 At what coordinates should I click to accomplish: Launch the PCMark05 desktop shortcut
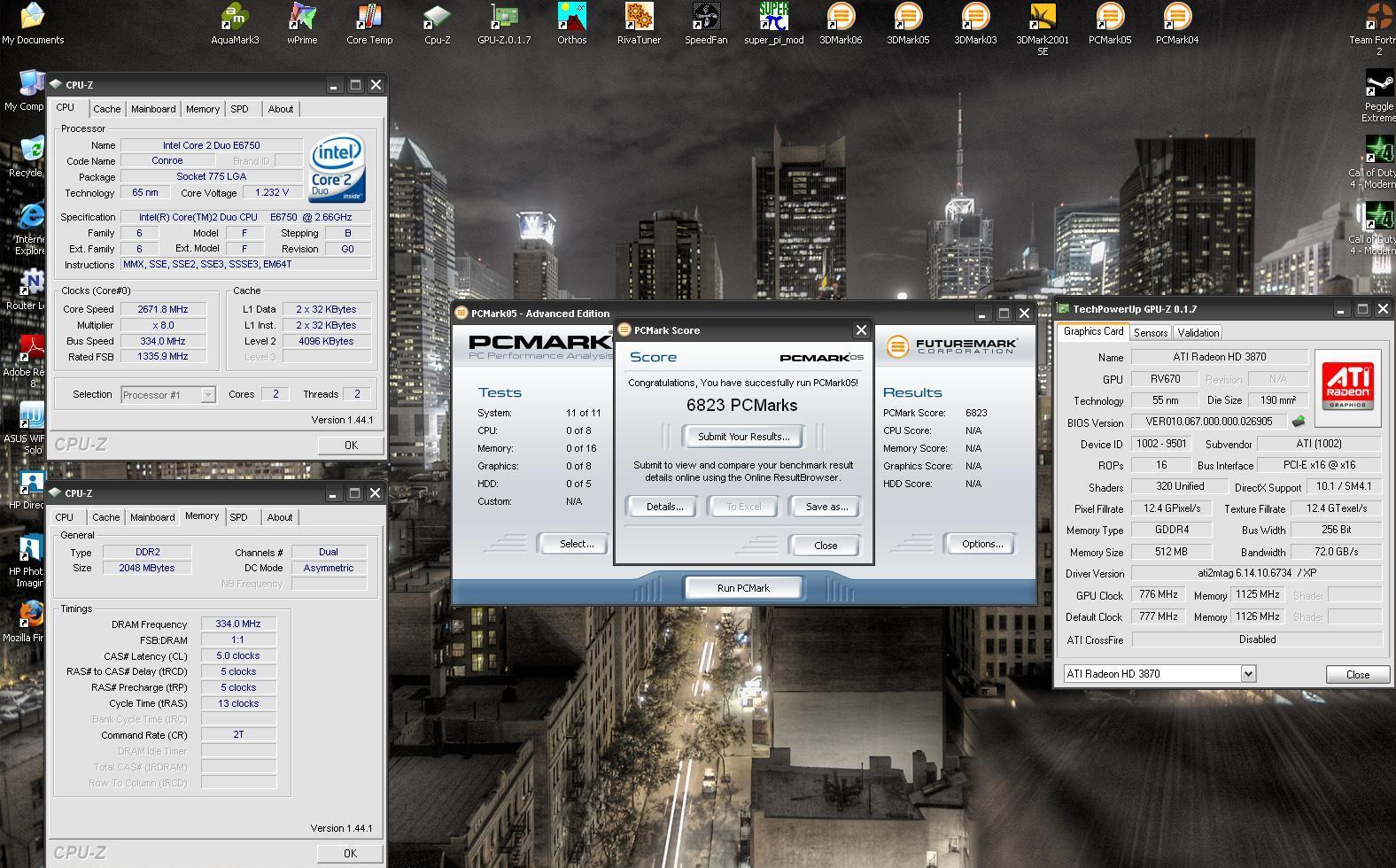pos(1110,23)
